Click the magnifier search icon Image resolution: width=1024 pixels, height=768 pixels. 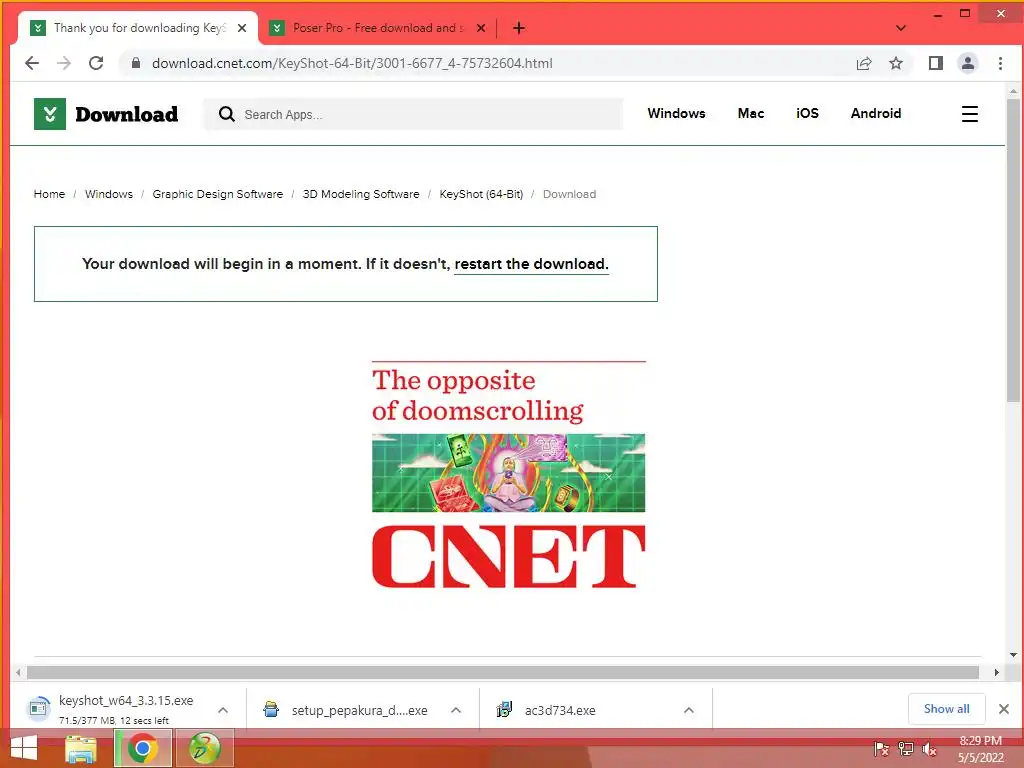pyautogui.click(x=227, y=114)
